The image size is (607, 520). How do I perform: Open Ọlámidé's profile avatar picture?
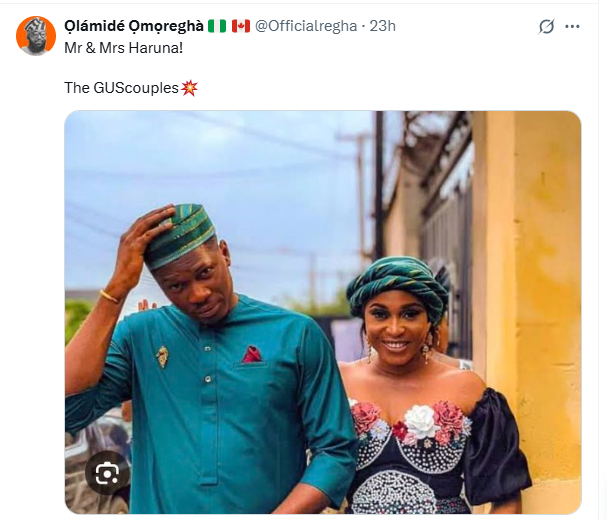[x=36, y=37]
